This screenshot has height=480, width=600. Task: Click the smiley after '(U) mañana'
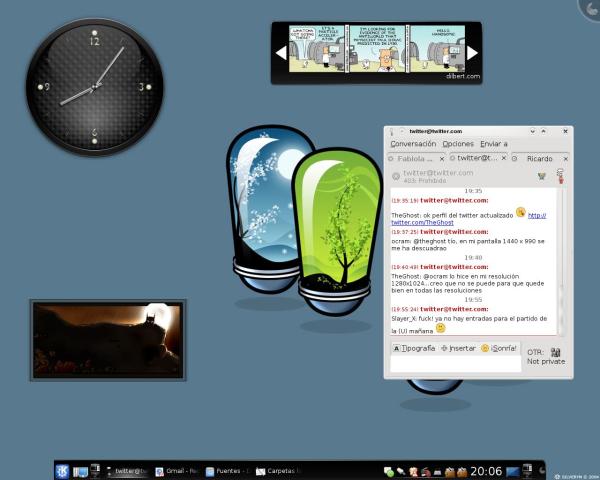(x=441, y=328)
